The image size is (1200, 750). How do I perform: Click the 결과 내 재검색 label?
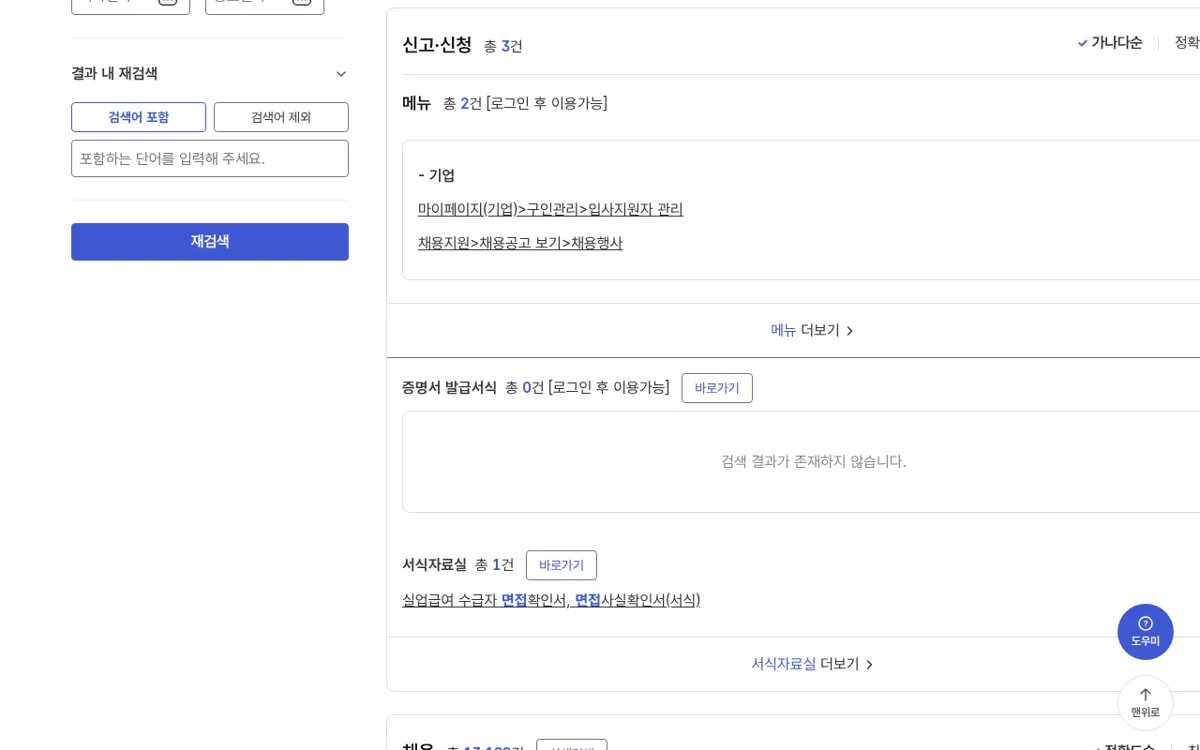(114, 73)
